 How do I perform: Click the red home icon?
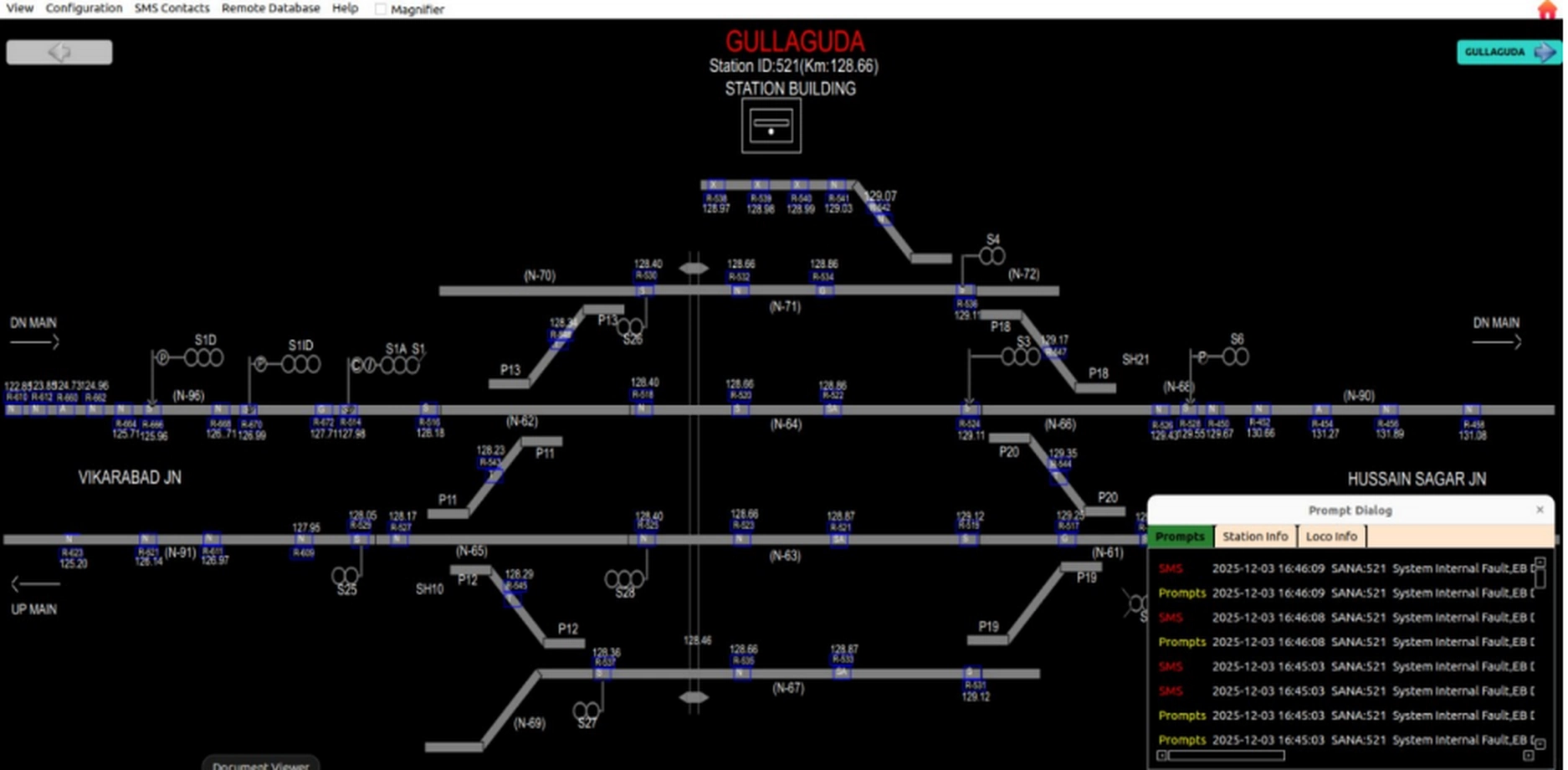1546,9
